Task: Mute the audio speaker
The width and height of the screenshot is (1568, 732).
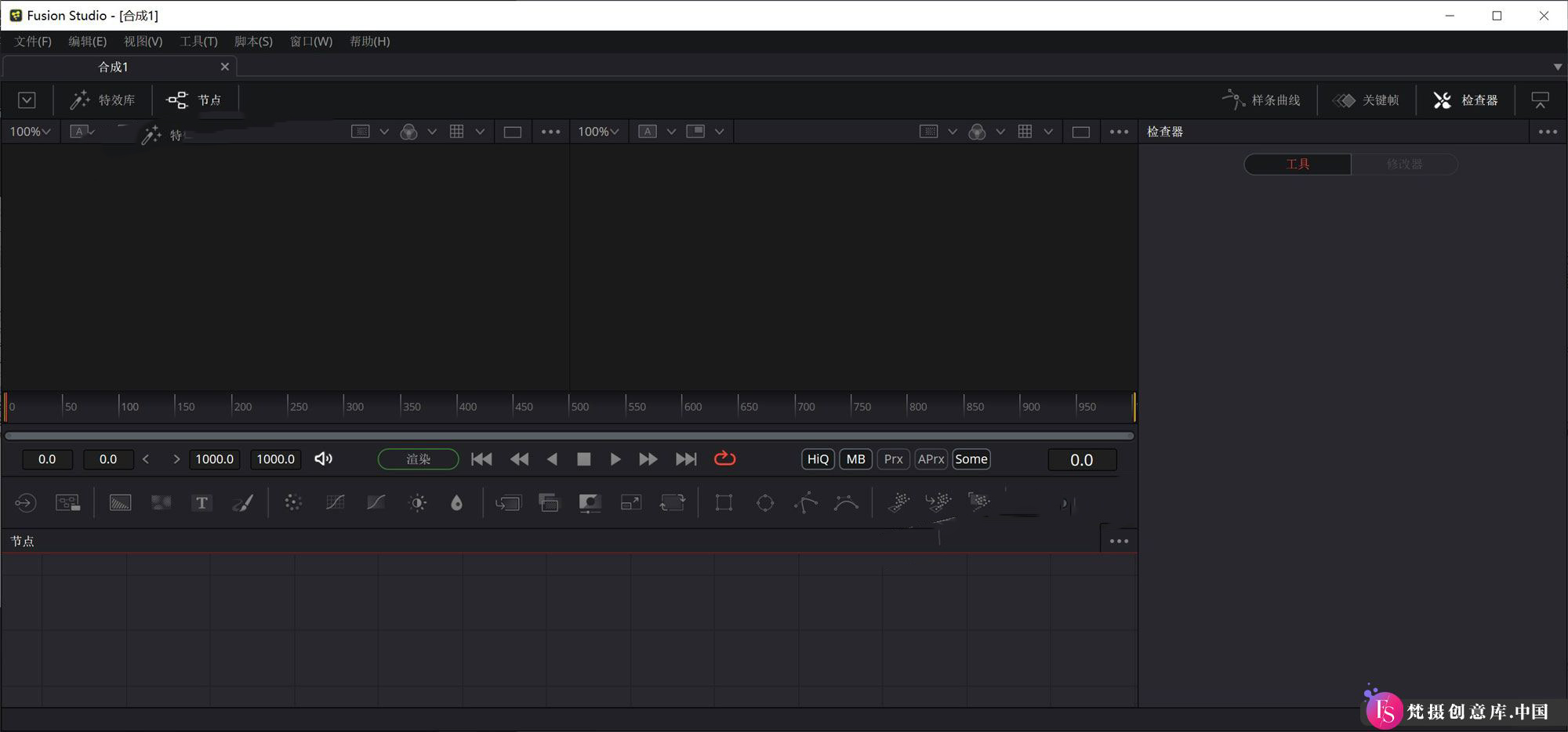Action: click(323, 458)
